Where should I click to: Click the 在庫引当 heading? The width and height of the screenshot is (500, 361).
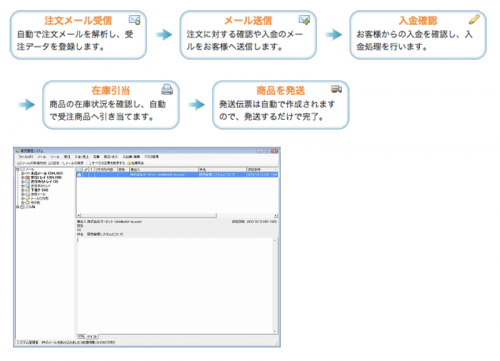(x=111, y=90)
